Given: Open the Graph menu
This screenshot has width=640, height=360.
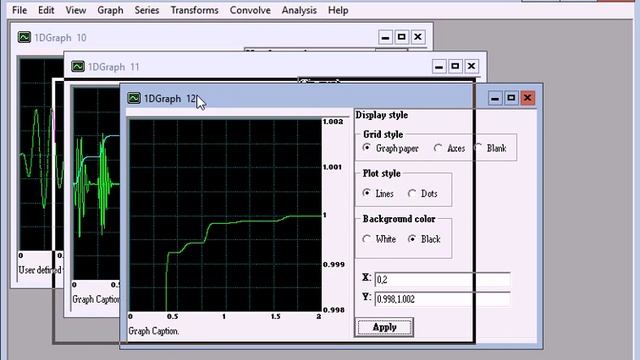Looking at the screenshot, I should click(110, 10).
